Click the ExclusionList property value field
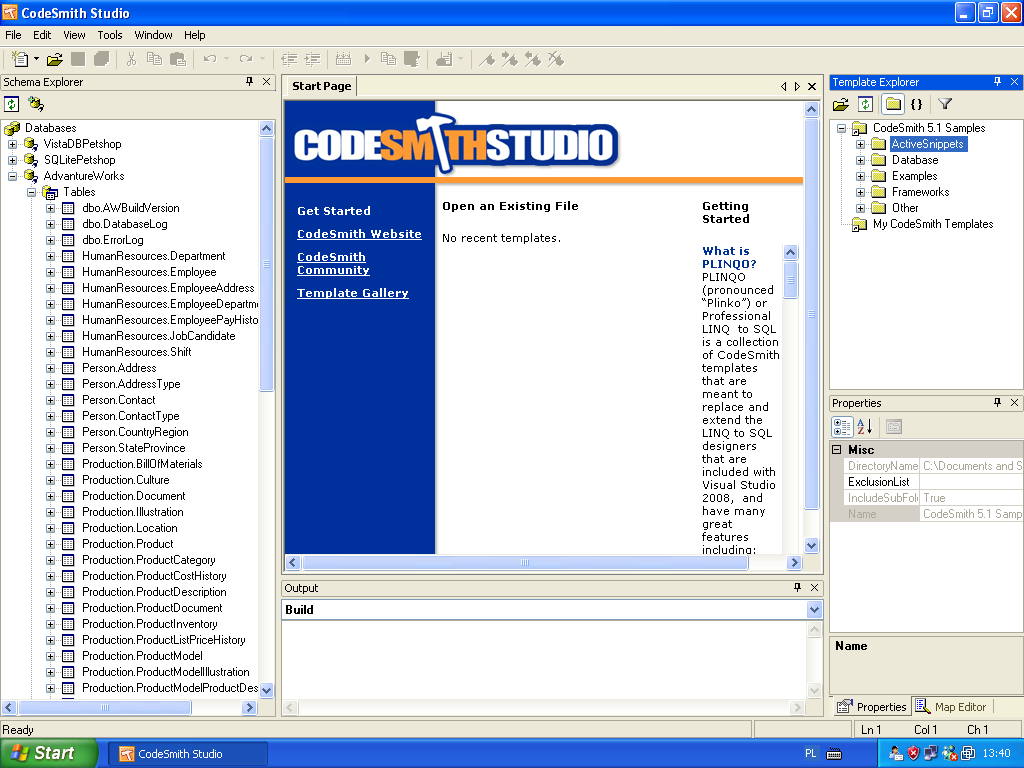1024x768 pixels. coord(970,482)
